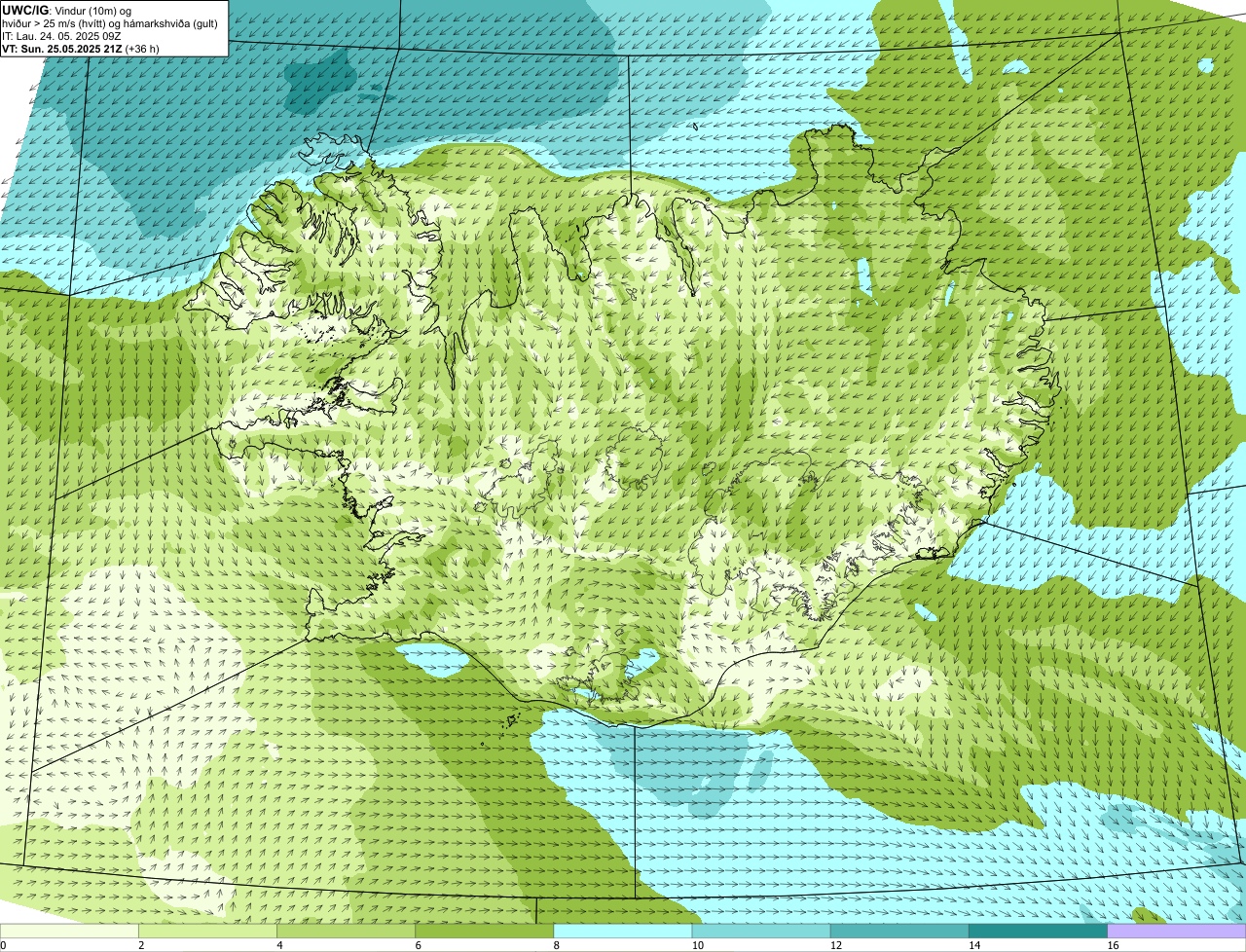This screenshot has height=952, width=1246.
Task: Click the valid time 'VT: Sun. 25.05.2025 21Z'
Action: click(63, 49)
